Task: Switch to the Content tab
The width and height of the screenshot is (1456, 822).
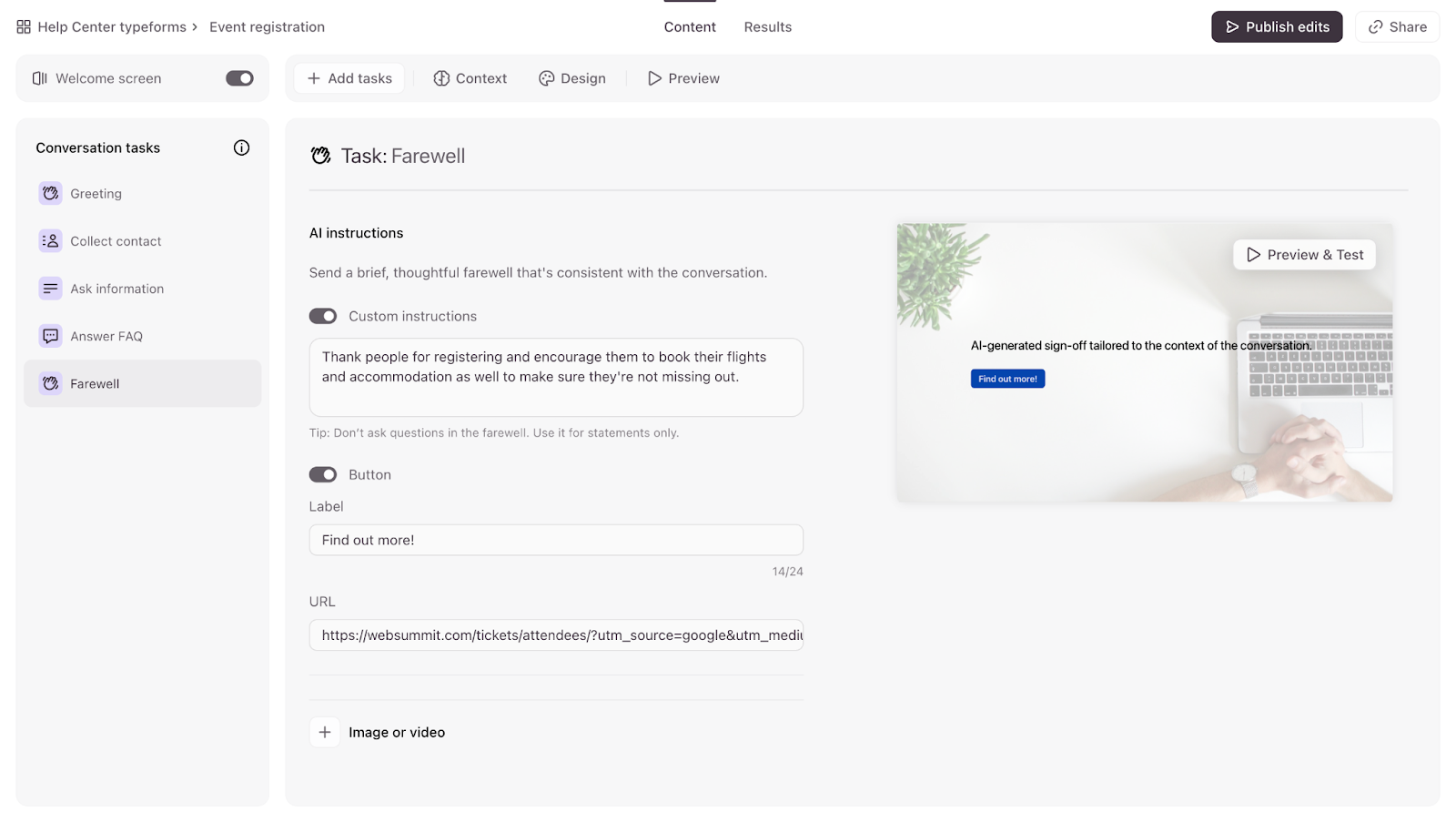Action: (690, 27)
